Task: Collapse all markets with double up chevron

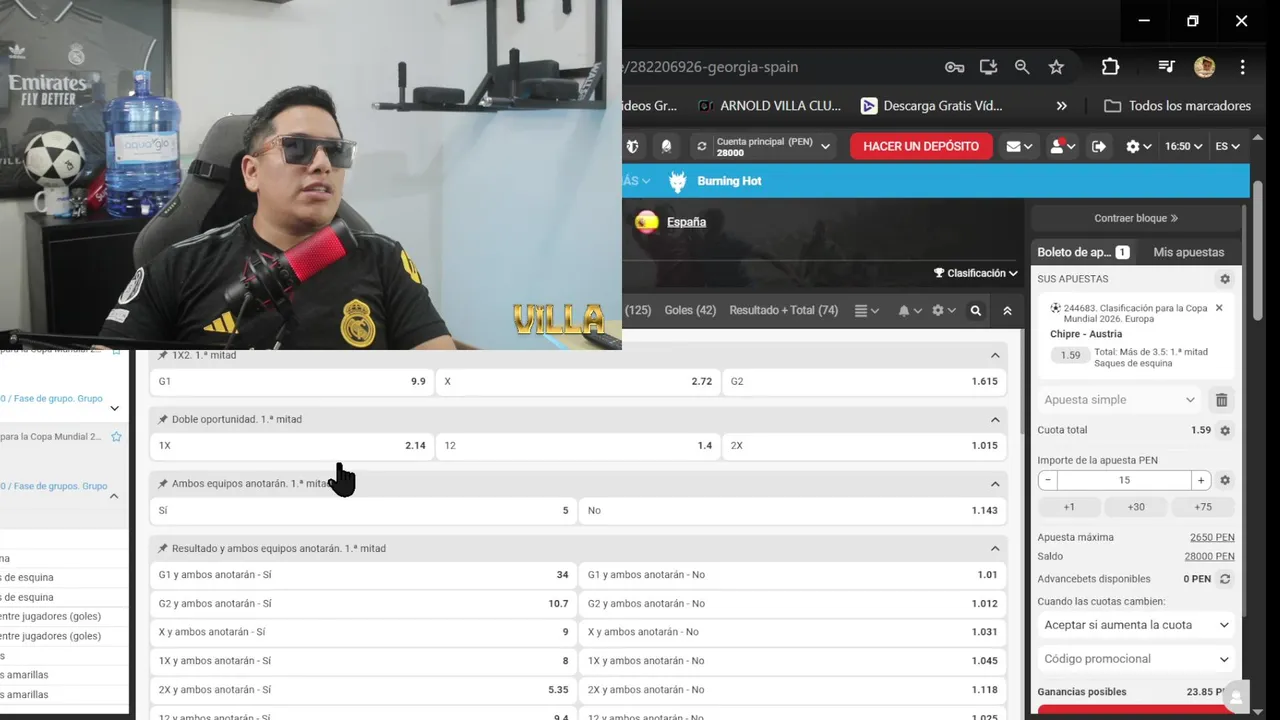Action: coord(1007,311)
